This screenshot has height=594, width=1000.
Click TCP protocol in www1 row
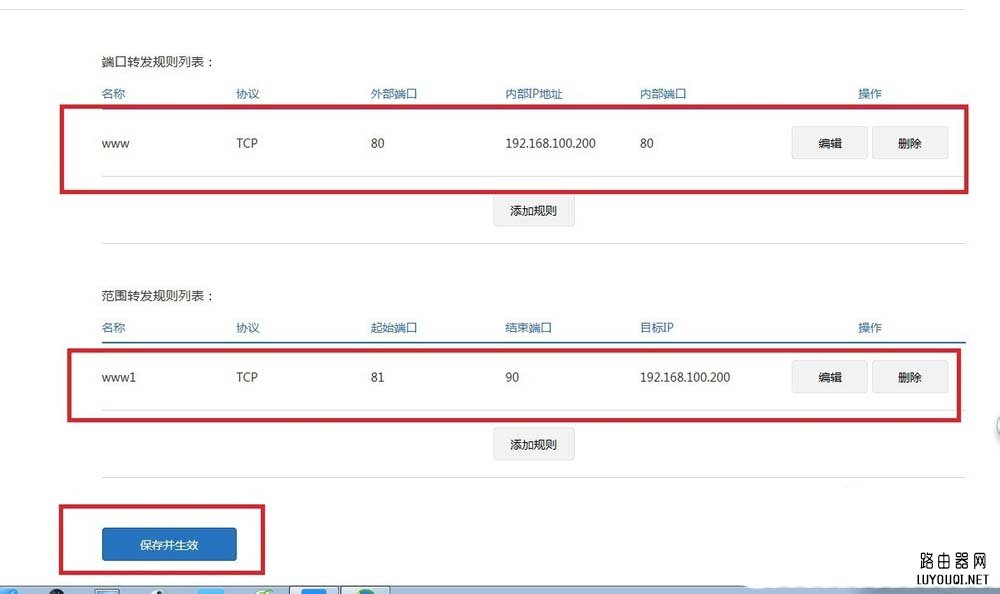click(x=247, y=377)
